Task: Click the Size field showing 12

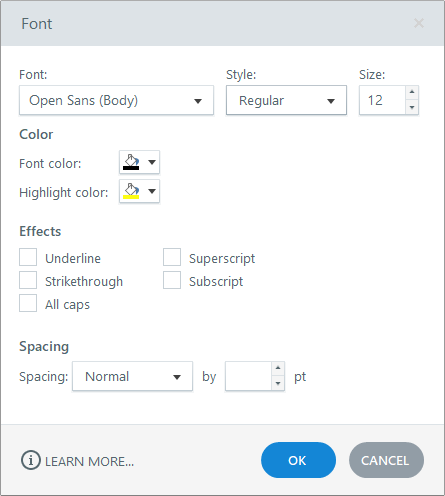Action: 382,100
